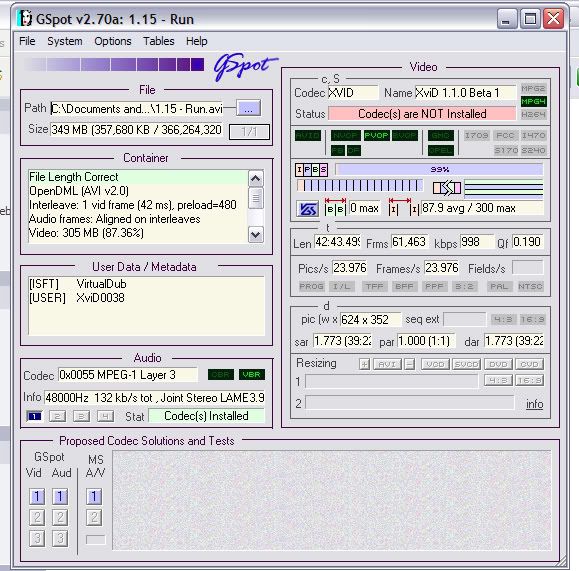Click the "[USER] XviD0038" metadata entry
The height and width of the screenshot is (571, 579).
click(x=77, y=298)
